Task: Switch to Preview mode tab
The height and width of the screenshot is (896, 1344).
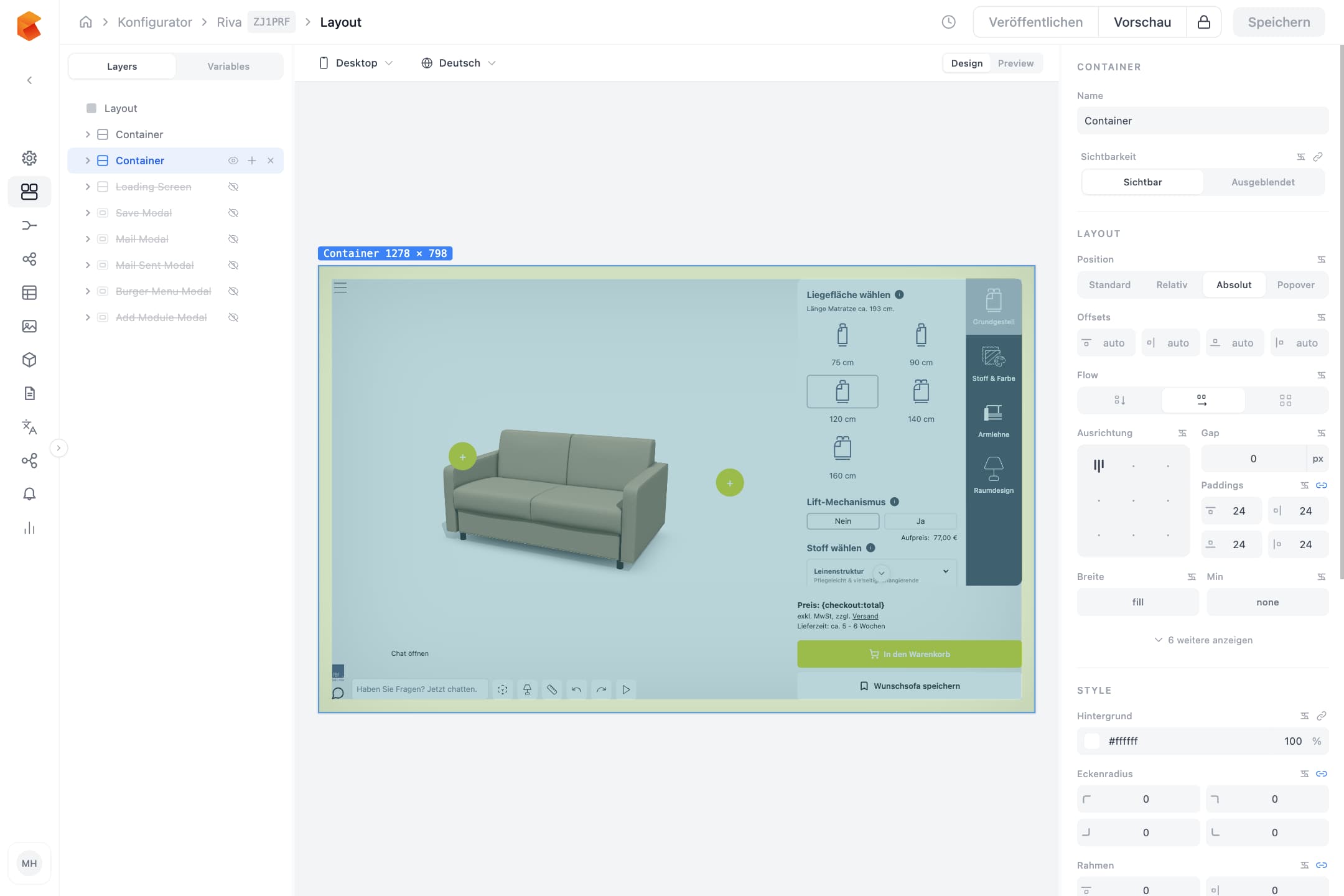Action: pos(1015,63)
